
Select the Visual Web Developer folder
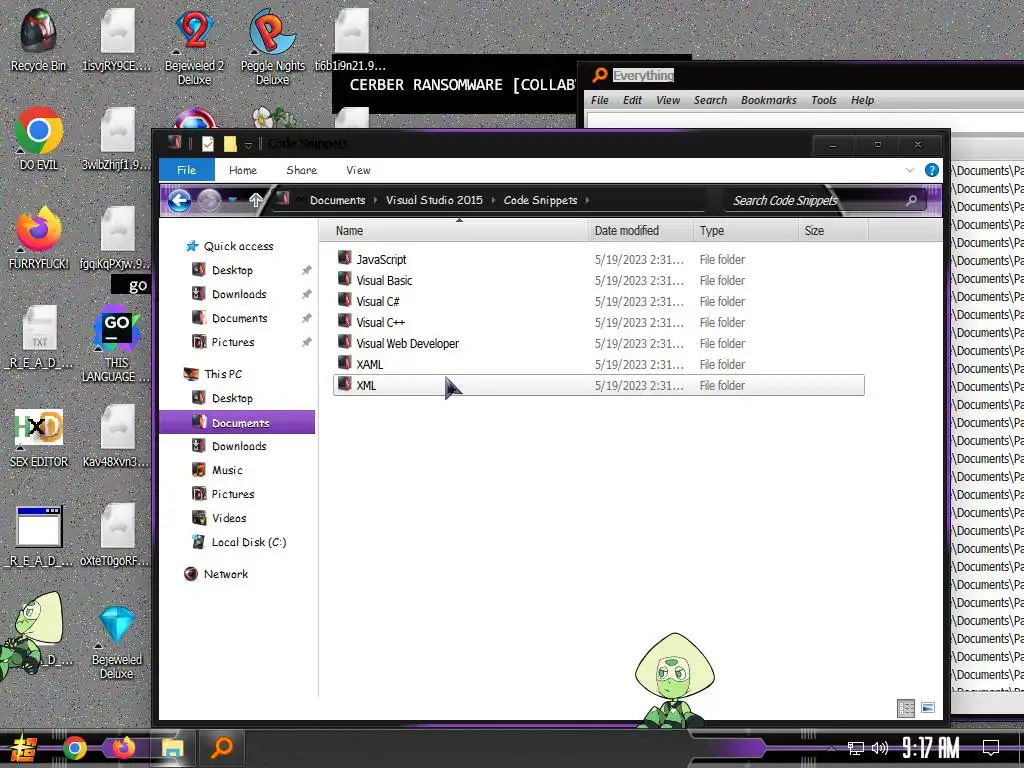(x=598, y=344)
